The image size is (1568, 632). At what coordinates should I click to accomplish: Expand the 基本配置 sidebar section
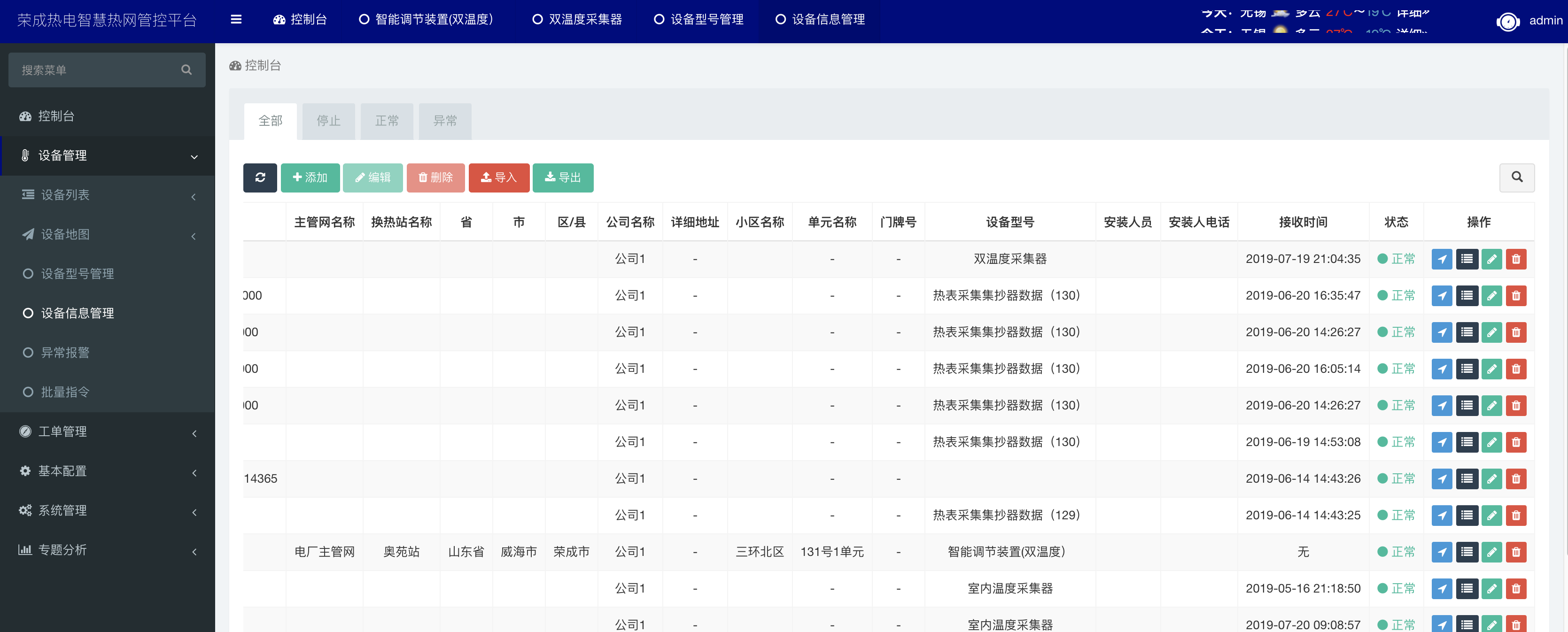[107, 471]
